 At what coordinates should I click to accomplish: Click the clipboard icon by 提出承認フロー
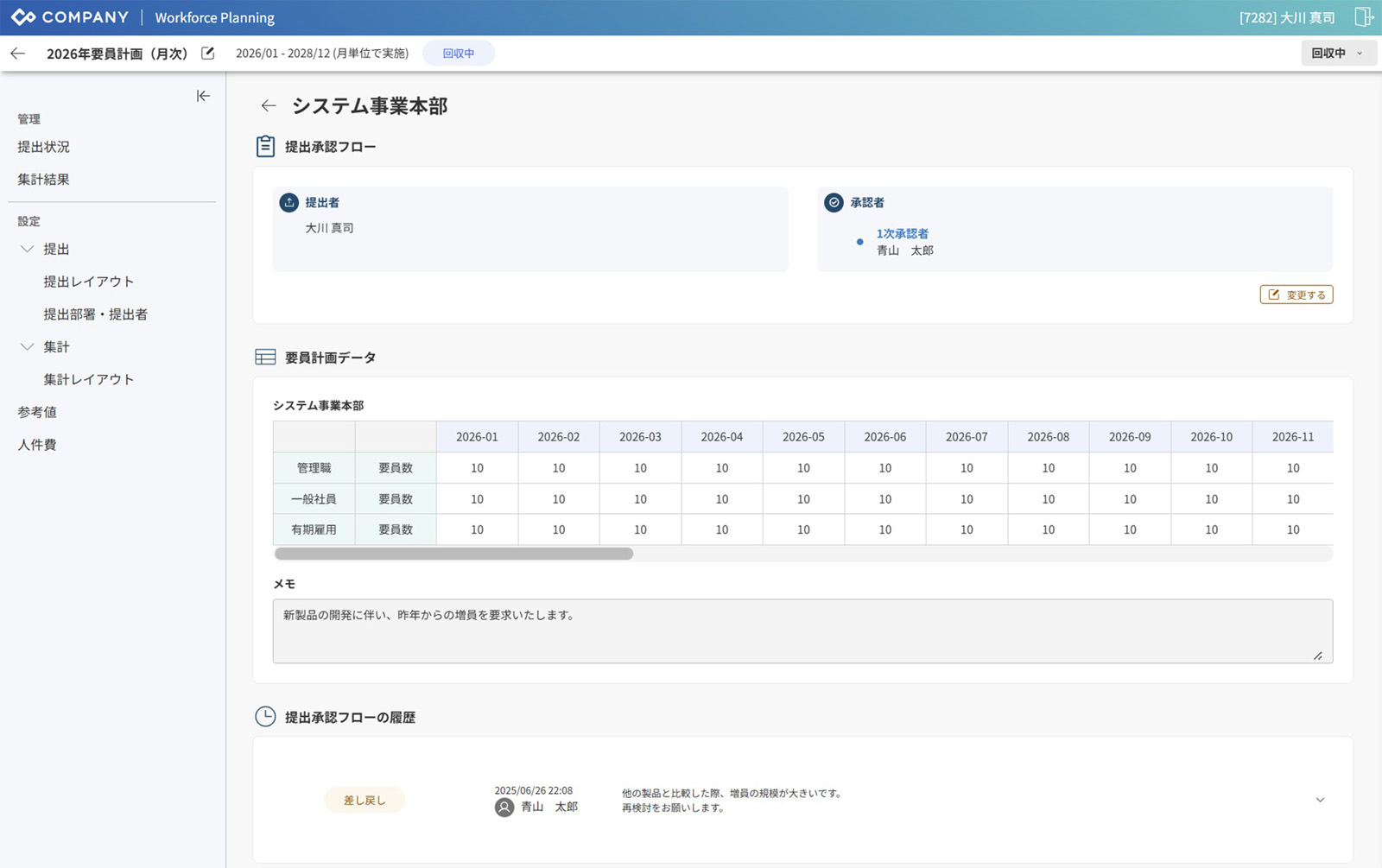tap(265, 147)
